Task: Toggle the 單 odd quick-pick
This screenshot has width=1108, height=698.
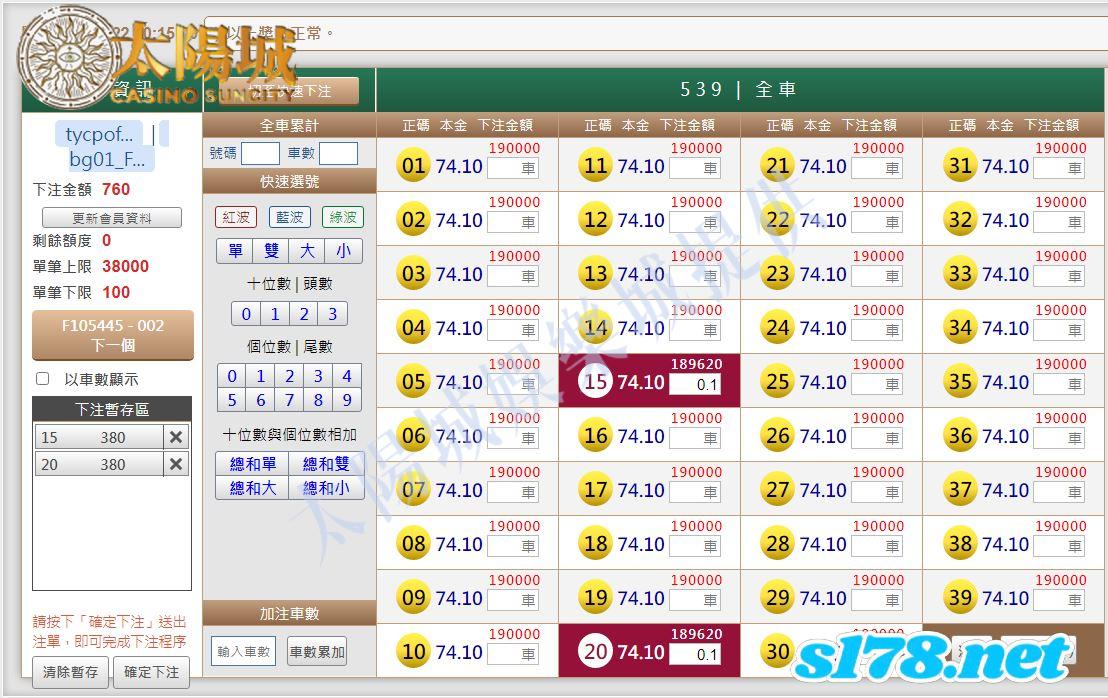Action: (x=235, y=251)
